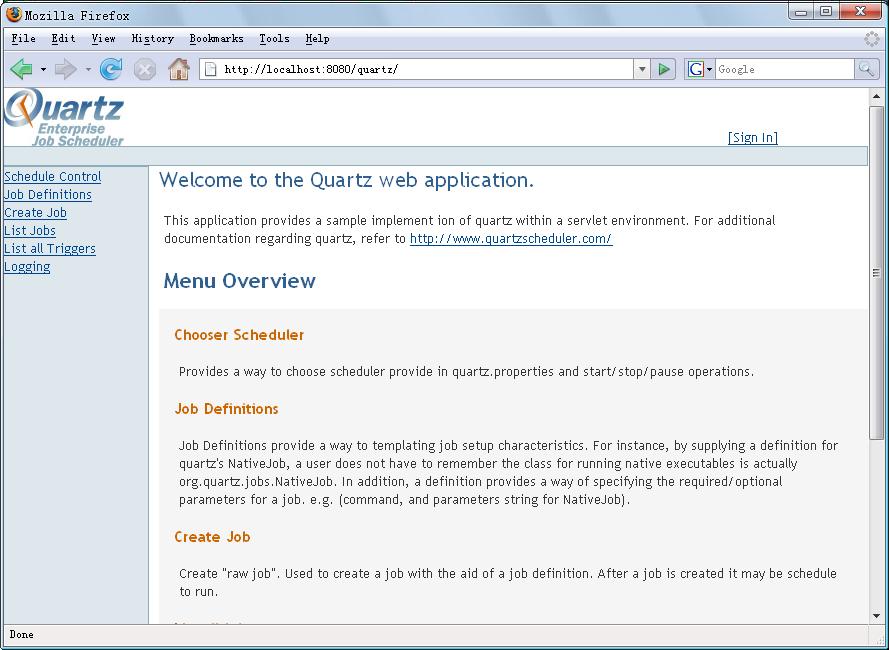Maximize the Firefox window
The image size is (889, 650).
[826, 11]
